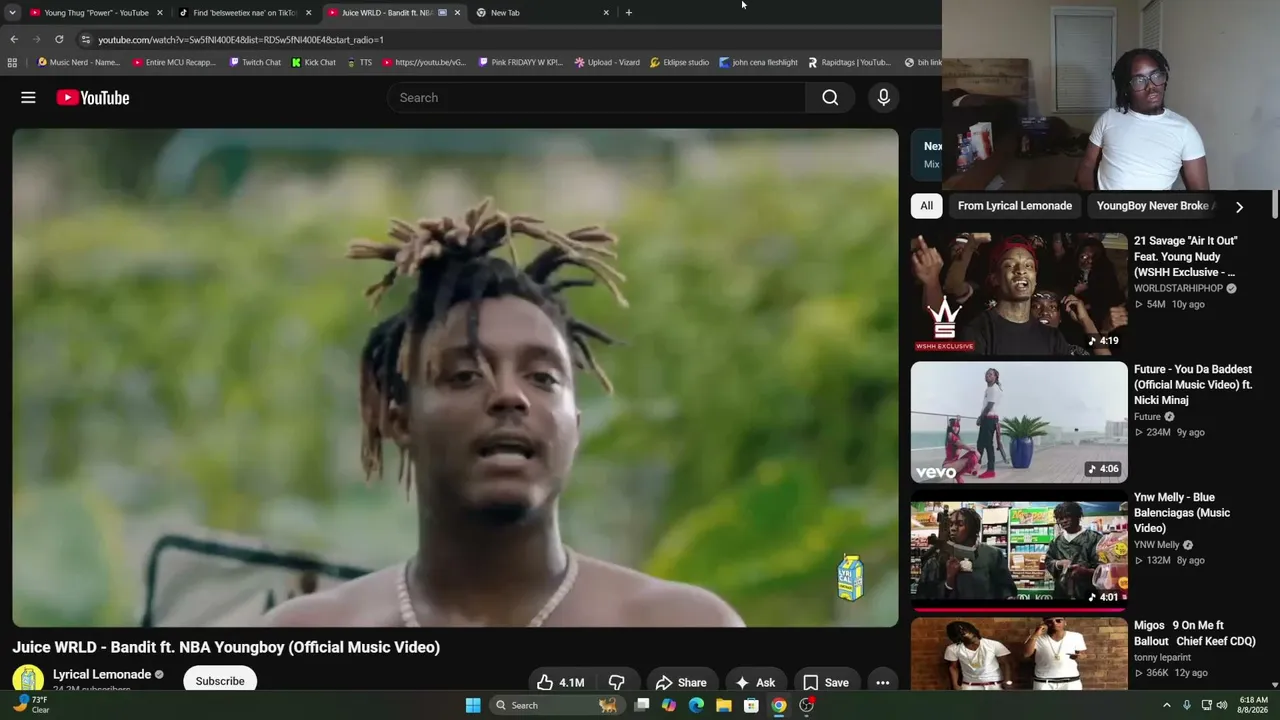Open Copilot from the taskbar

click(669, 705)
